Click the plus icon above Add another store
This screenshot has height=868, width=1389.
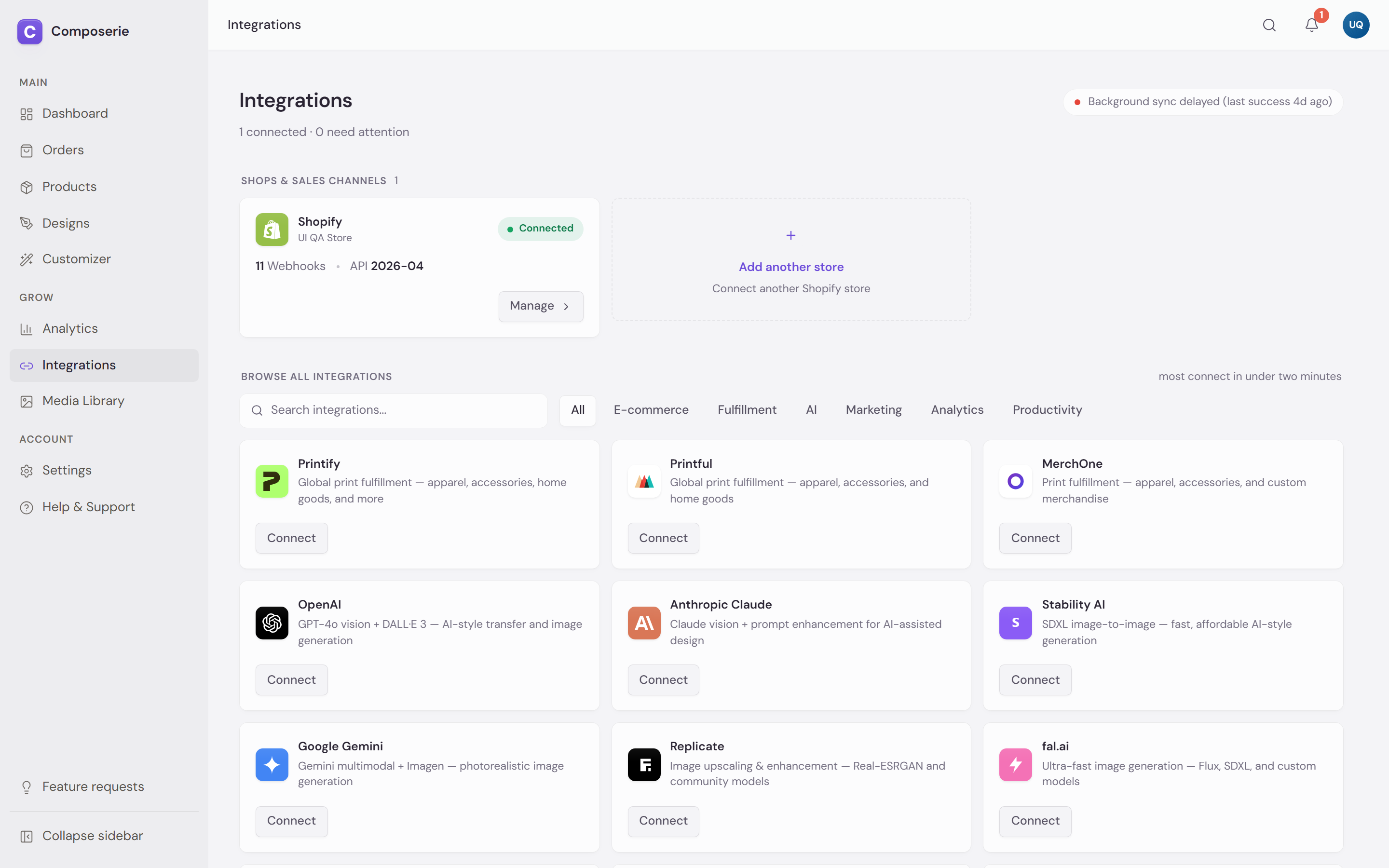[x=791, y=235]
